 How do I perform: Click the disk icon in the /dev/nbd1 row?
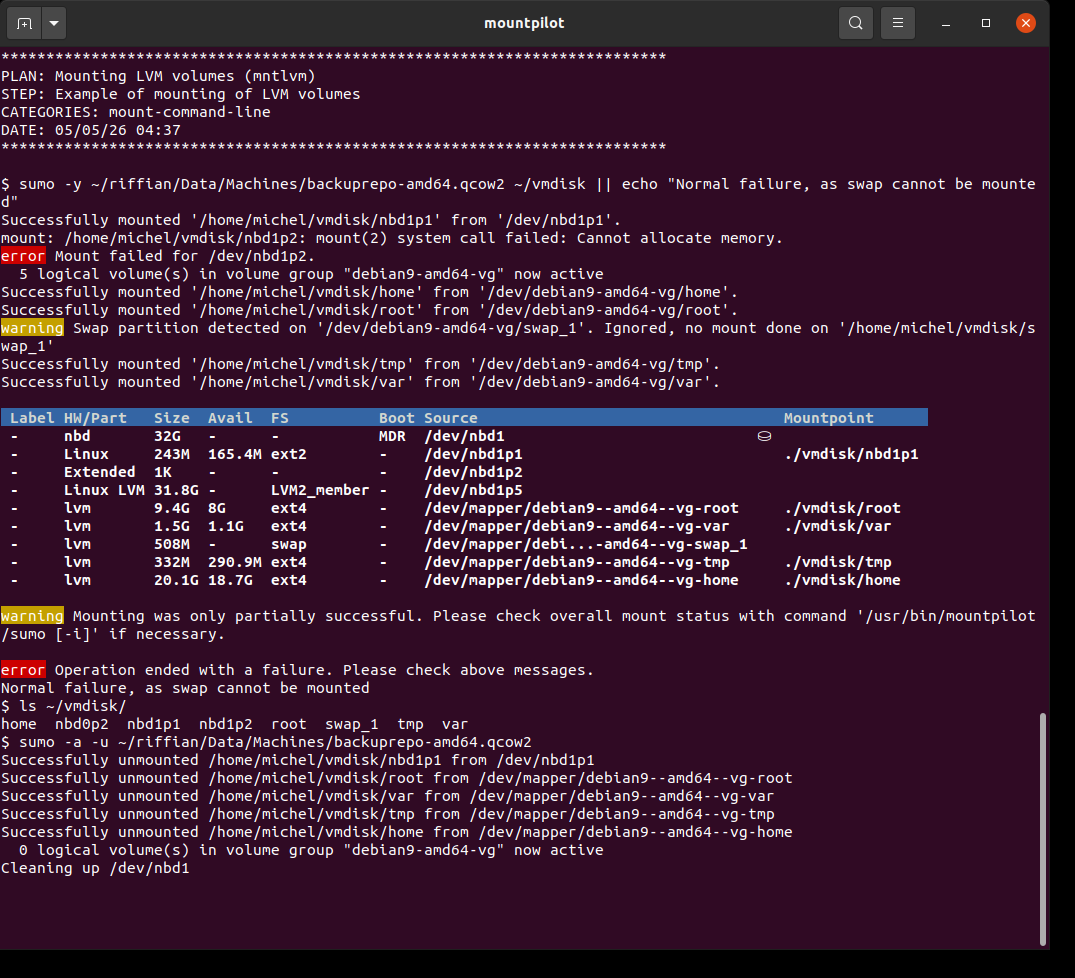pyautogui.click(x=764, y=436)
